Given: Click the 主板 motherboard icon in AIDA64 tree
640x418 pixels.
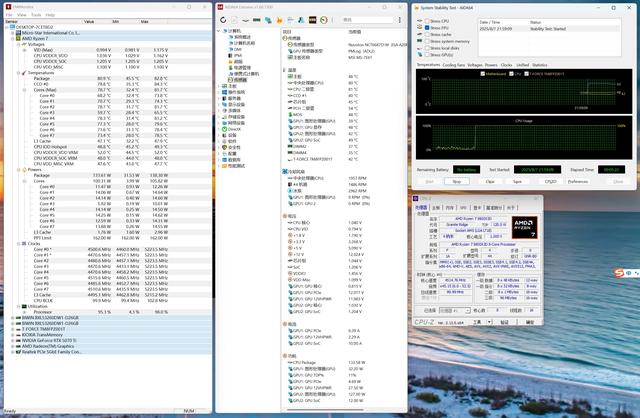Looking at the screenshot, I should (224, 86).
